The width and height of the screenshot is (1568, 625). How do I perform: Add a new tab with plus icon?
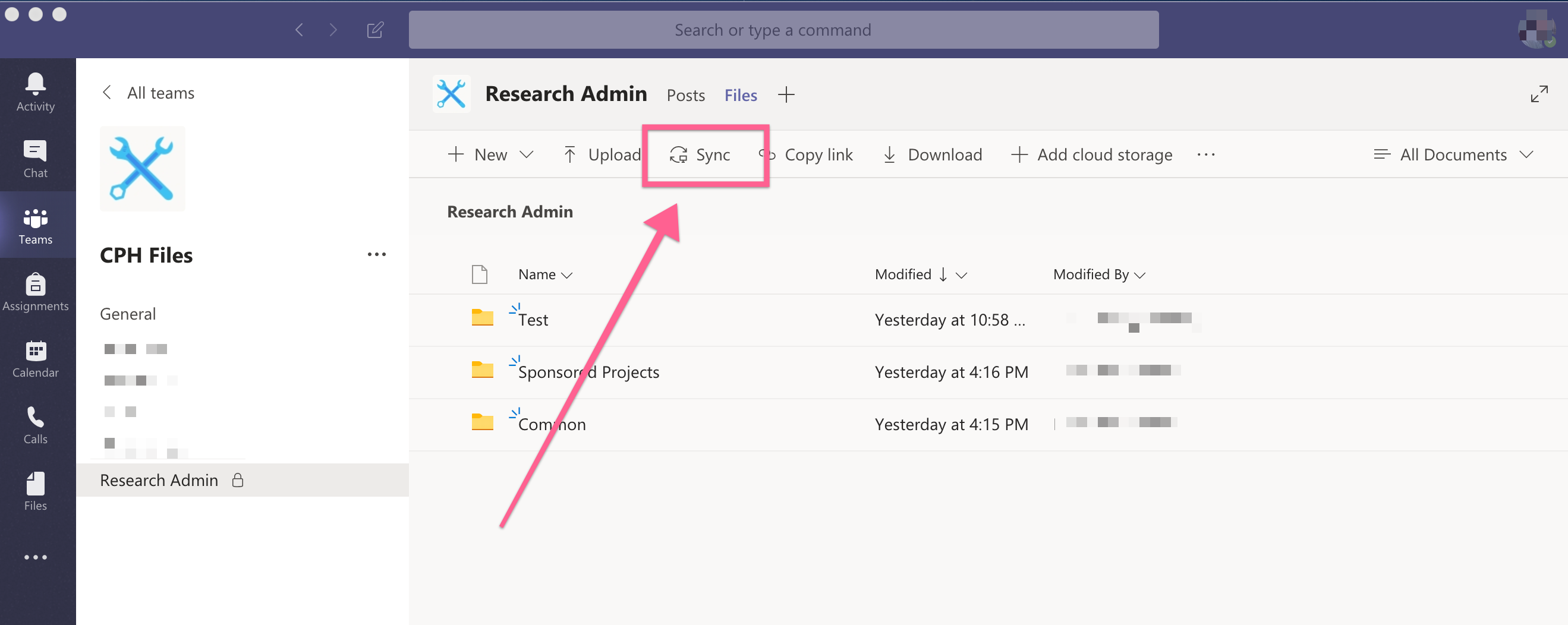coord(786,95)
